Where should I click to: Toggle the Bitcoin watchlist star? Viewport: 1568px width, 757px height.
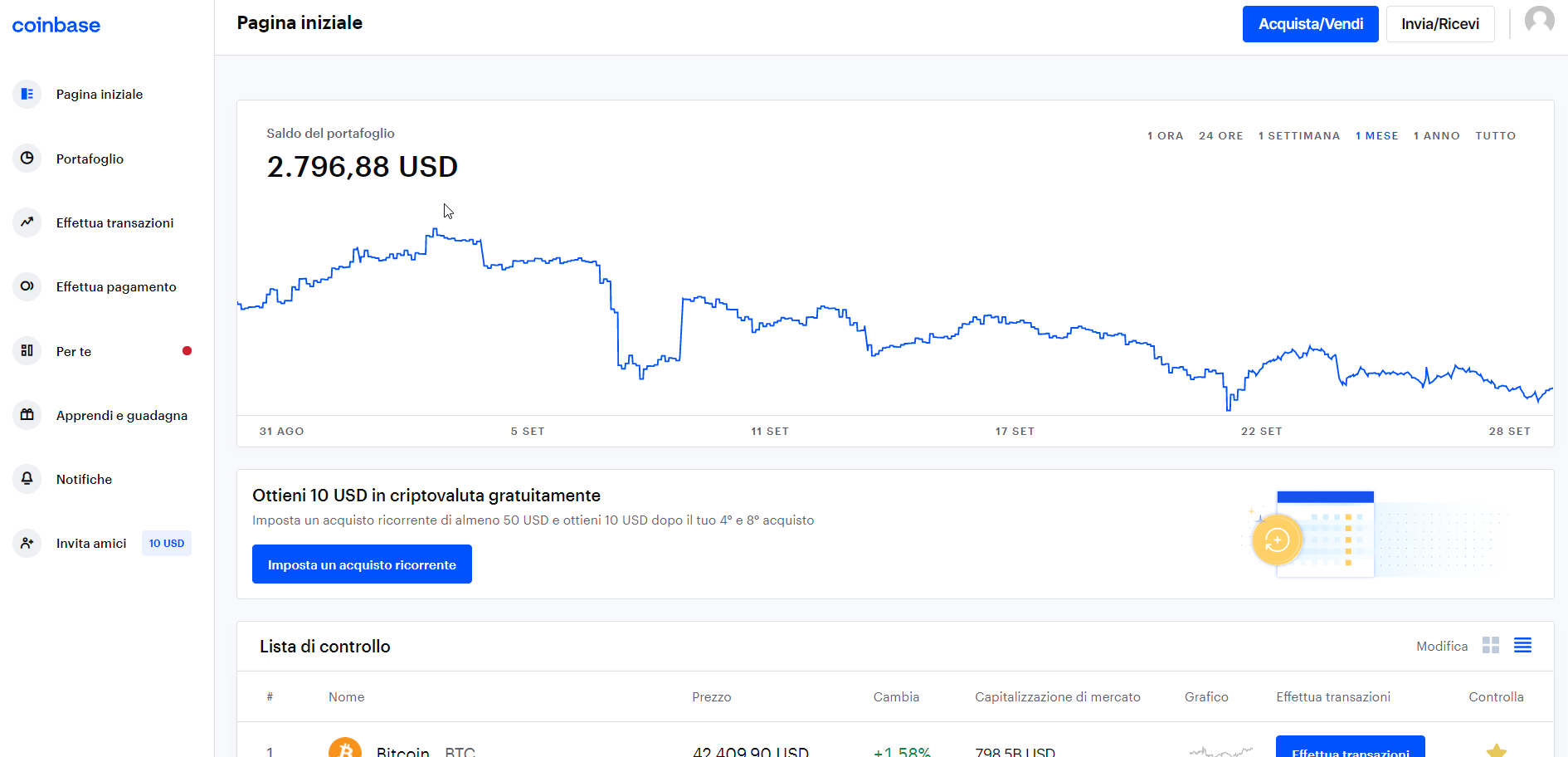click(x=1497, y=750)
